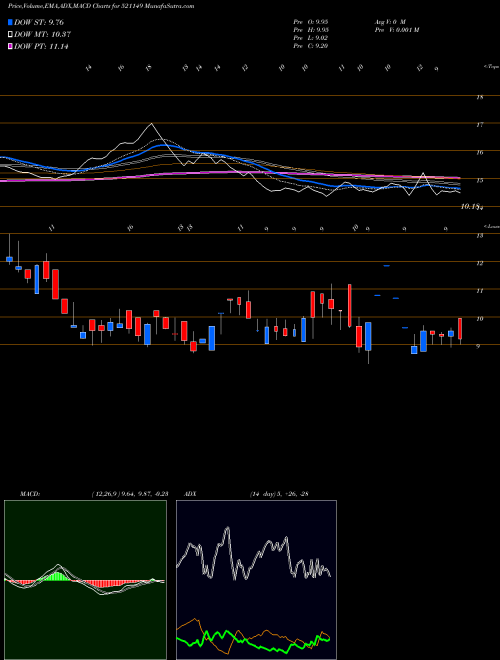The image size is (500, 660).
Task: Click the ADX values '(14 day) 5, +26, -28'
Action: pos(279,494)
